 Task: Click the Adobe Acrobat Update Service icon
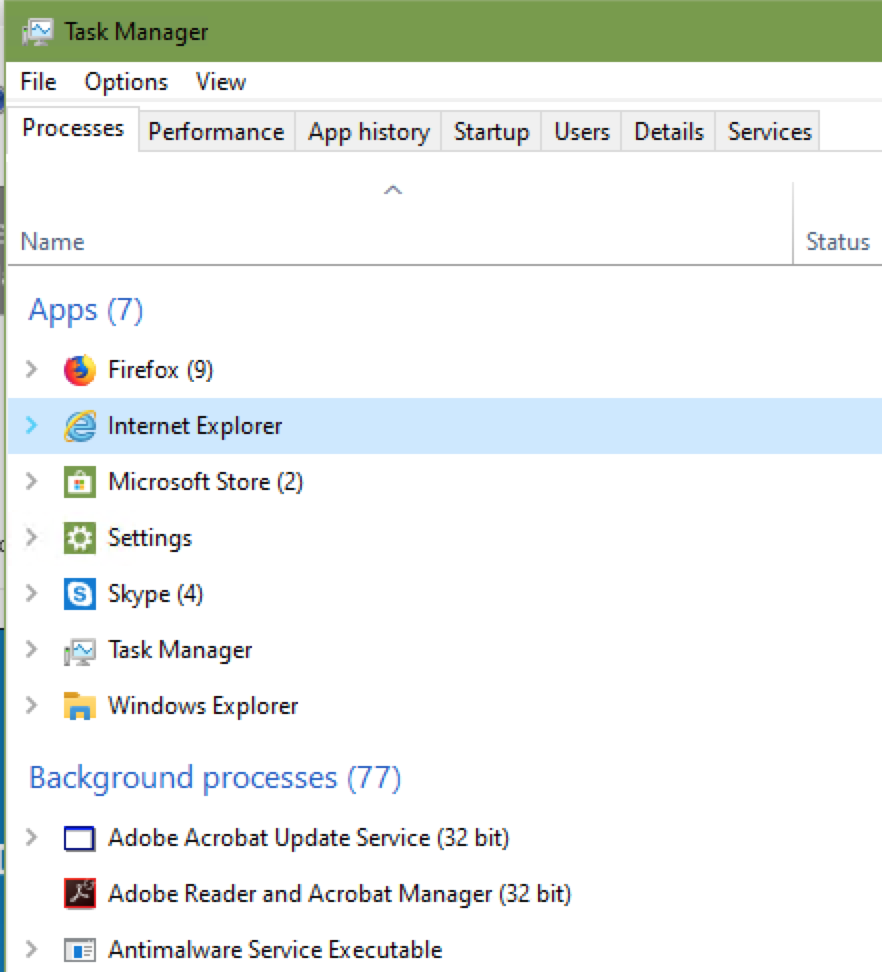pyautogui.click(x=80, y=838)
